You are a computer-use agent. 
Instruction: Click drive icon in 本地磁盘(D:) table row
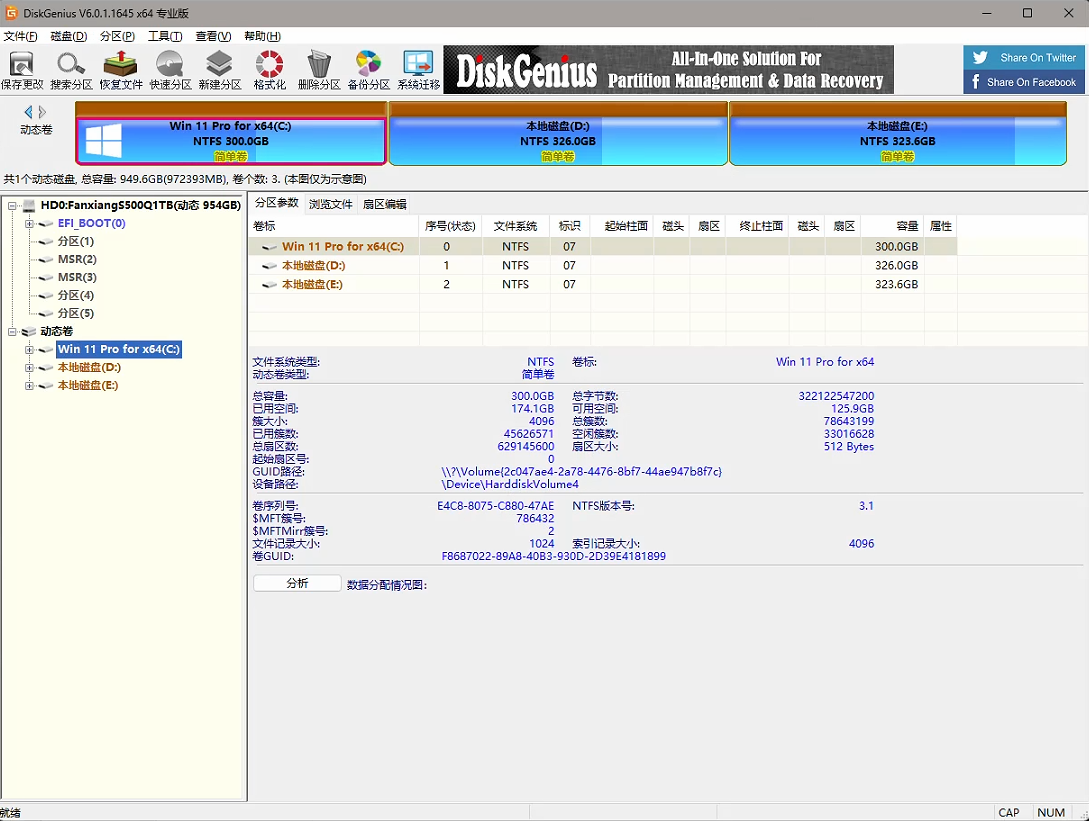(269, 265)
